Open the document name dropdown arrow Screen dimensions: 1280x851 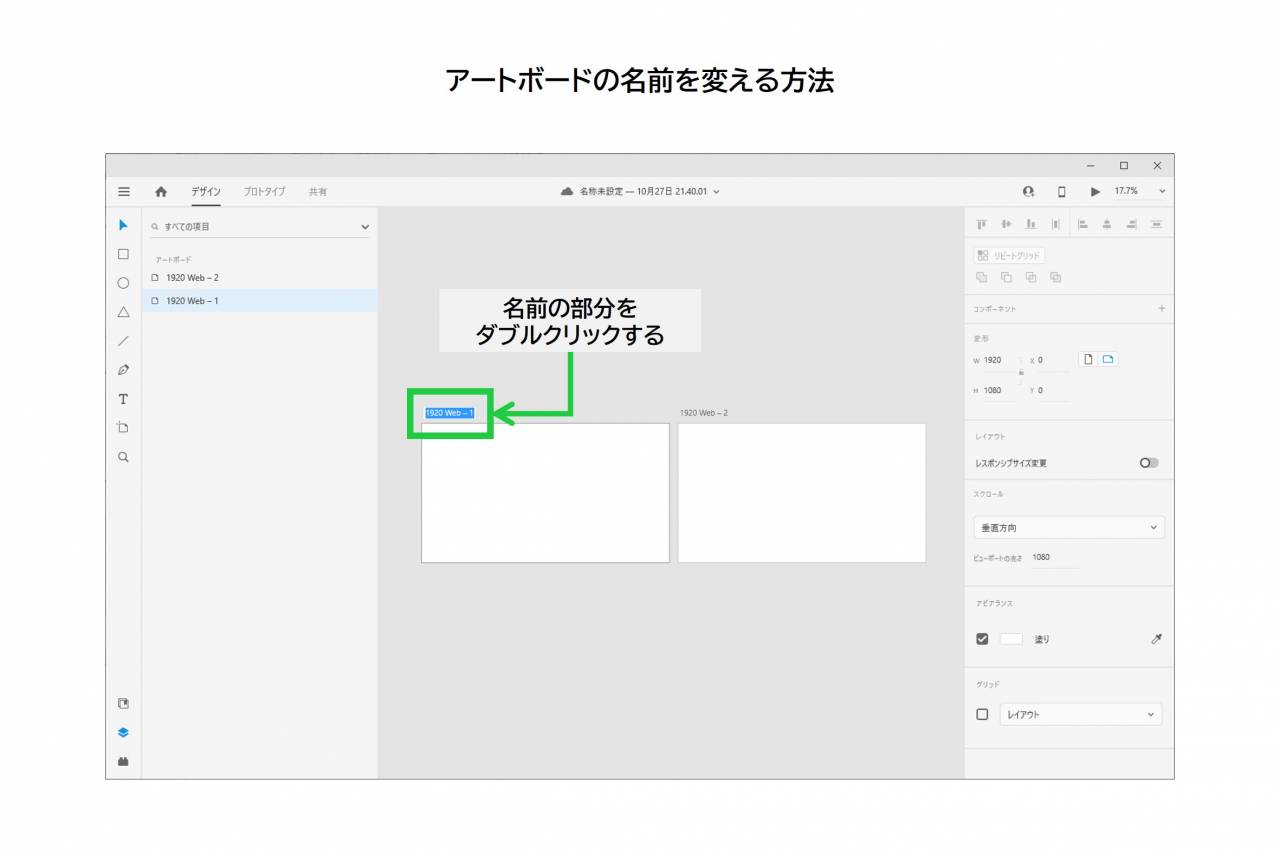point(716,192)
